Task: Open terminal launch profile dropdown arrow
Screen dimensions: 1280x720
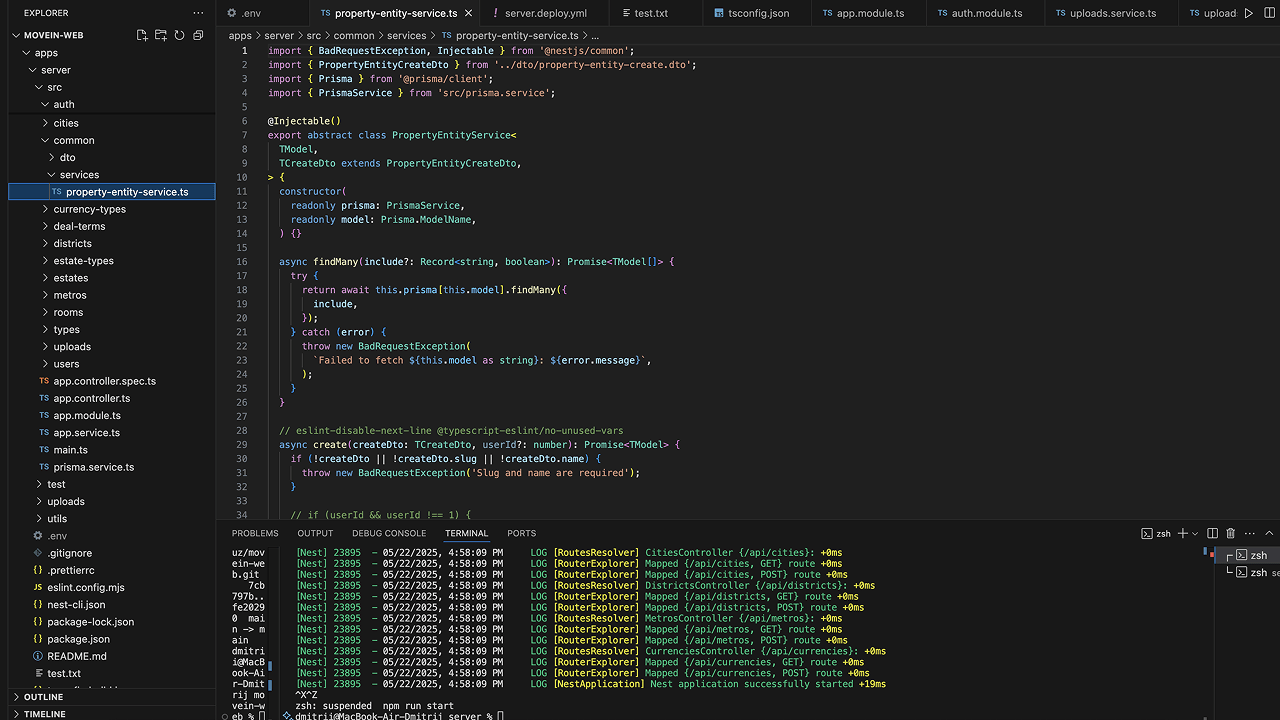Action: [x=1196, y=533]
